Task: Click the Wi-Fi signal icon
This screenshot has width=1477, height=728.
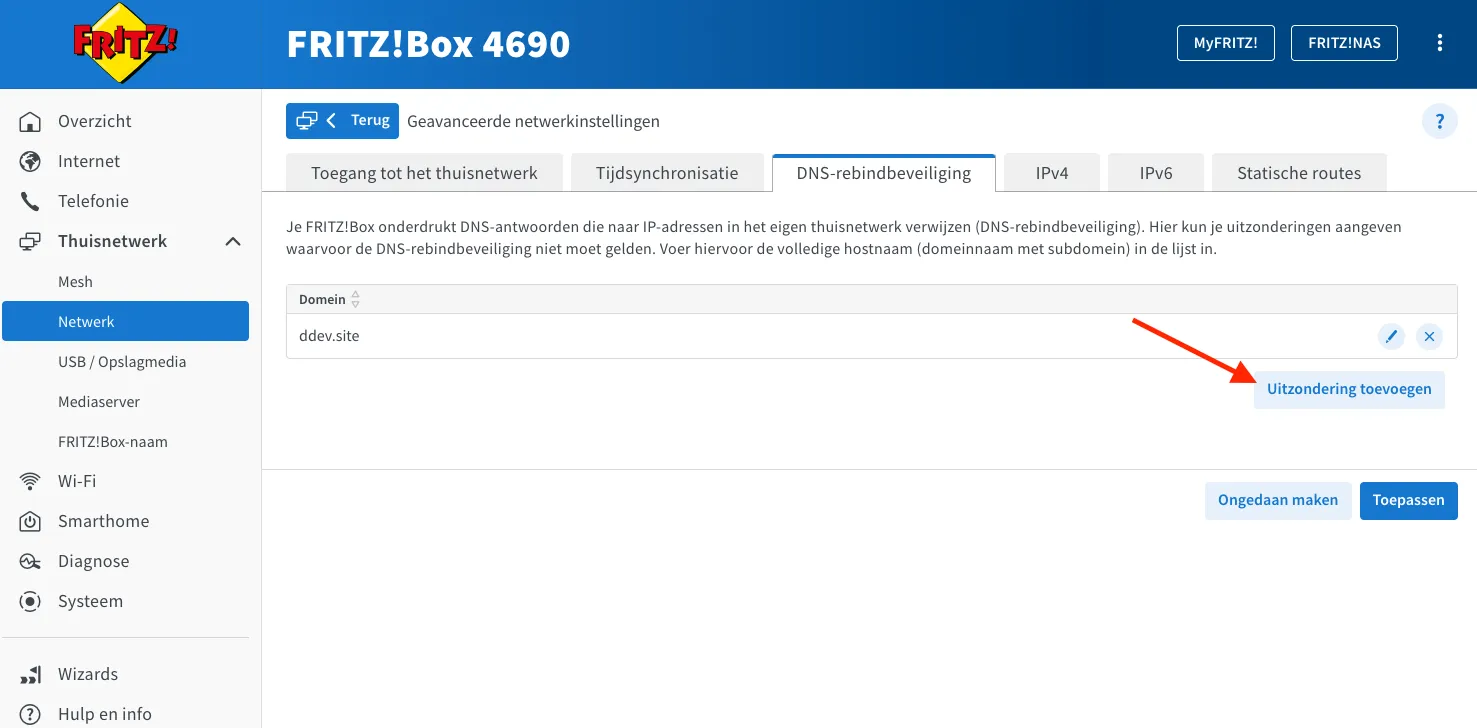Action: pos(31,481)
